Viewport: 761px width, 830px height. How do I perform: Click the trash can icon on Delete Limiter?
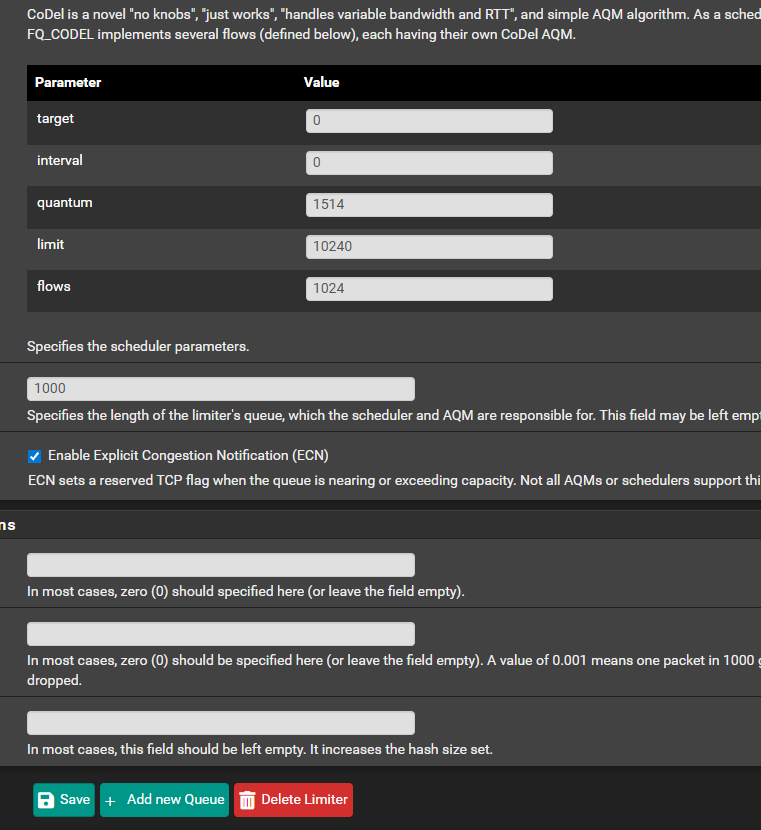coord(248,800)
